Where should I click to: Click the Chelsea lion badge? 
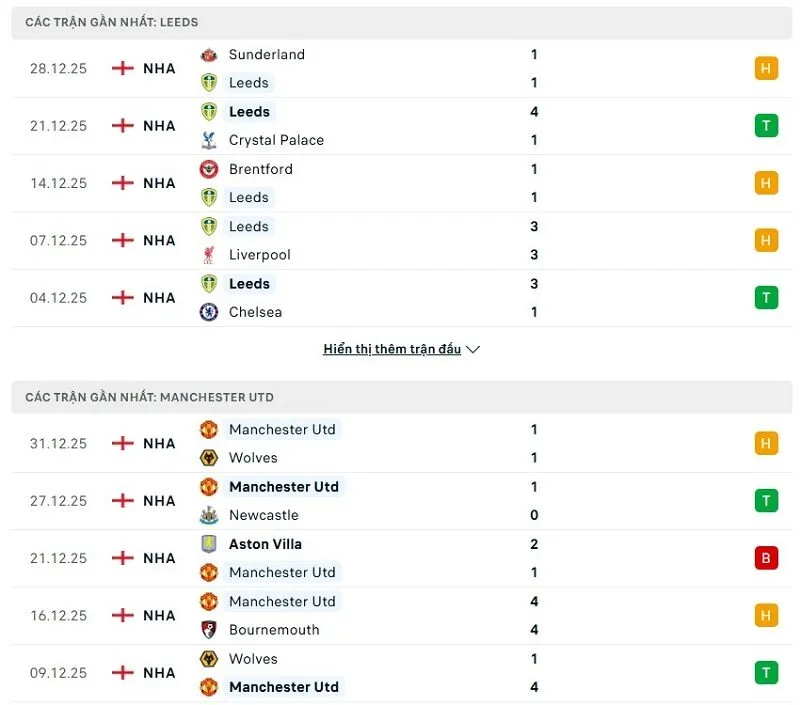point(211,312)
